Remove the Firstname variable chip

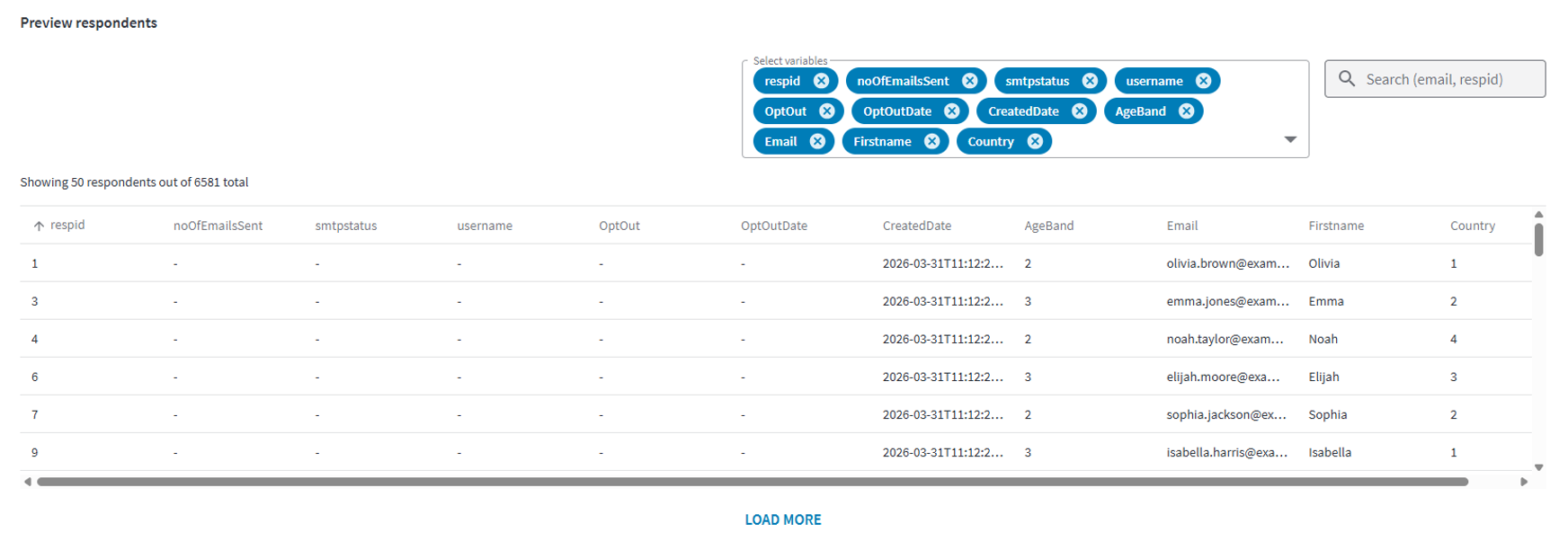[931, 141]
